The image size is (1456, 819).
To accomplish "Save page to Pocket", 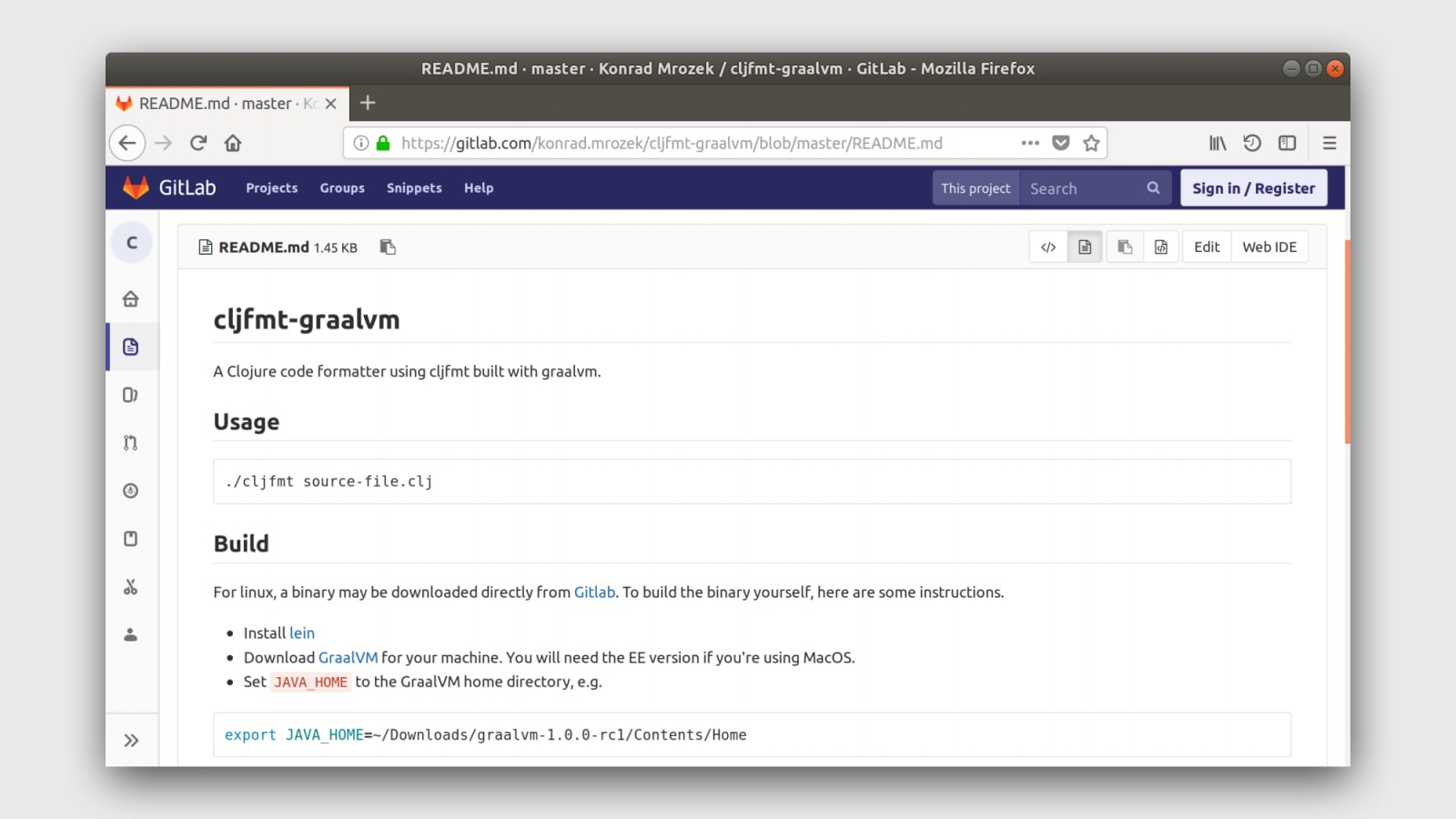I will pos(1061,143).
